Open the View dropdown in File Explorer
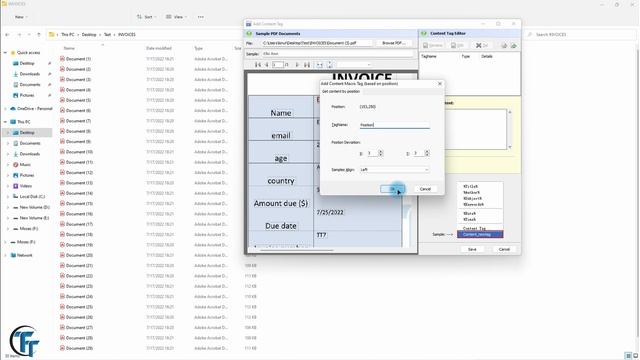 [x=177, y=17]
